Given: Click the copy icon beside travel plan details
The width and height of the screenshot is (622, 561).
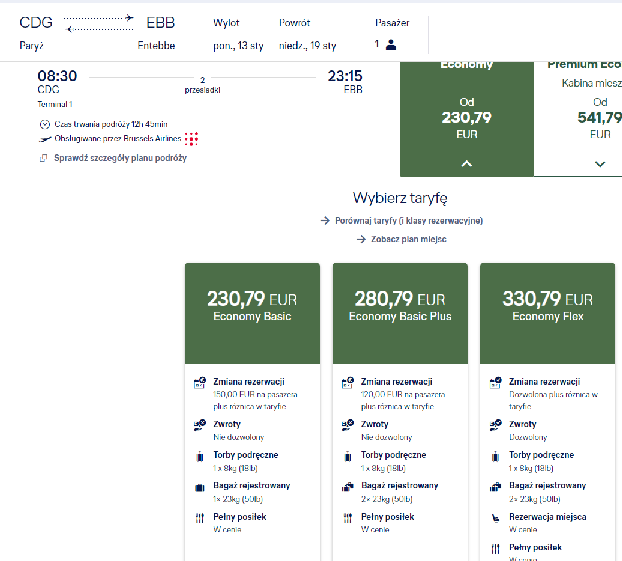Looking at the screenshot, I should click(43, 158).
